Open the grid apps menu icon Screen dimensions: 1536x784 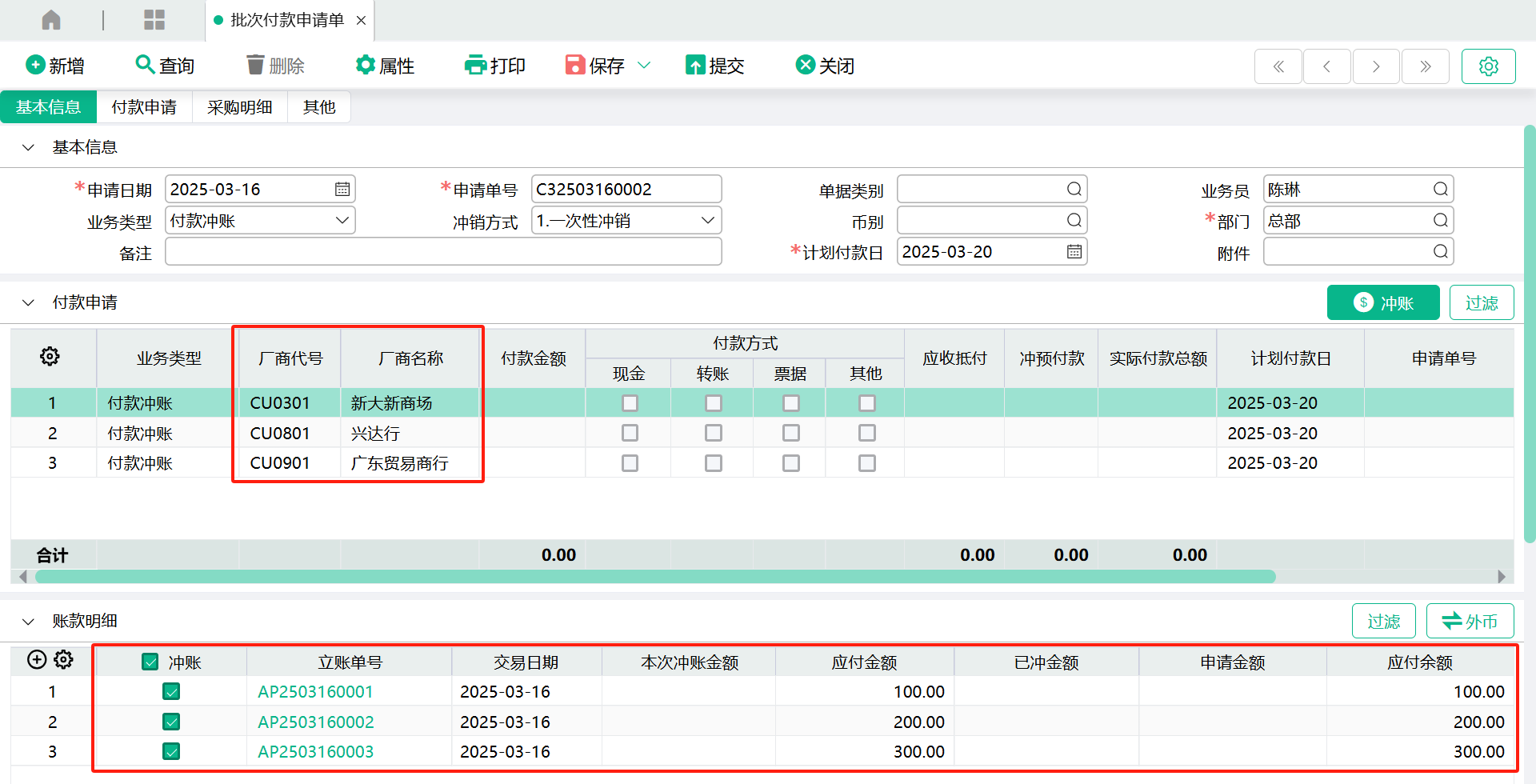pos(154,20)
